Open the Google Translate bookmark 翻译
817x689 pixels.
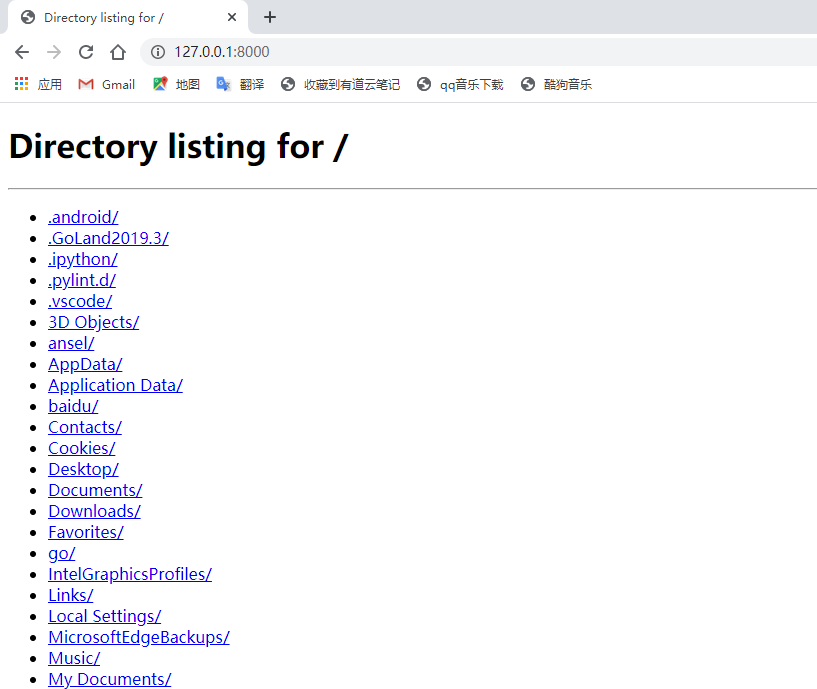pos(240,85)
